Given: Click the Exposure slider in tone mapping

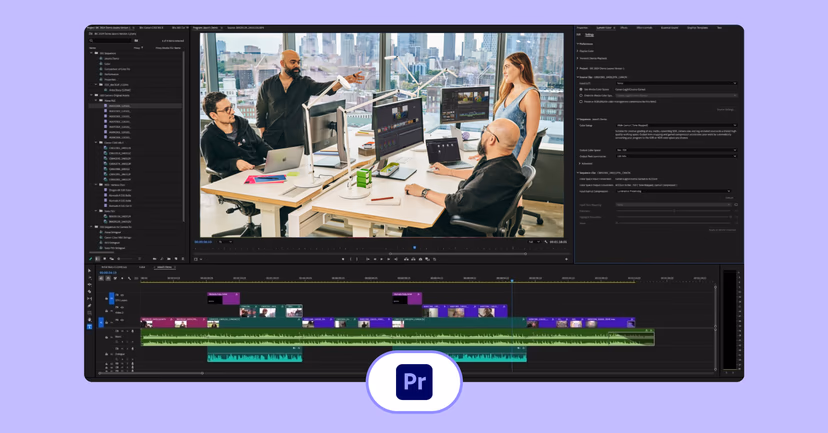Looking at the screenshot, I should click(674, 211).
